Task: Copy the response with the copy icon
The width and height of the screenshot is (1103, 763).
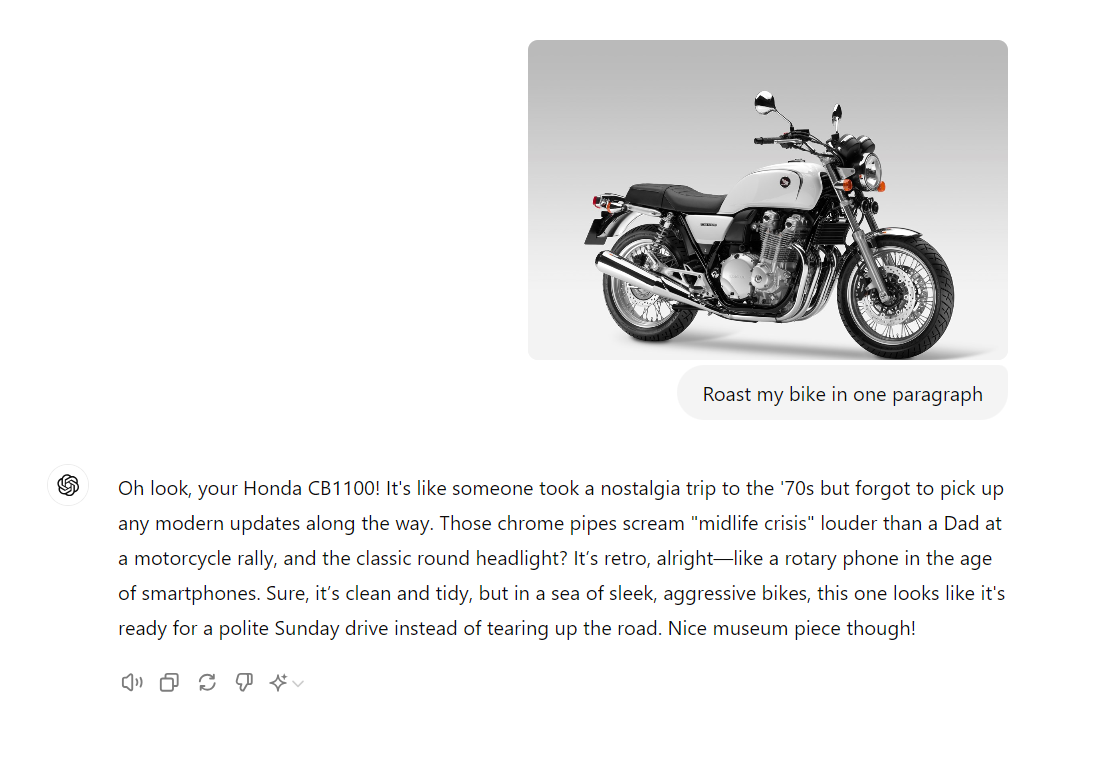Action: tap(169, 683)
